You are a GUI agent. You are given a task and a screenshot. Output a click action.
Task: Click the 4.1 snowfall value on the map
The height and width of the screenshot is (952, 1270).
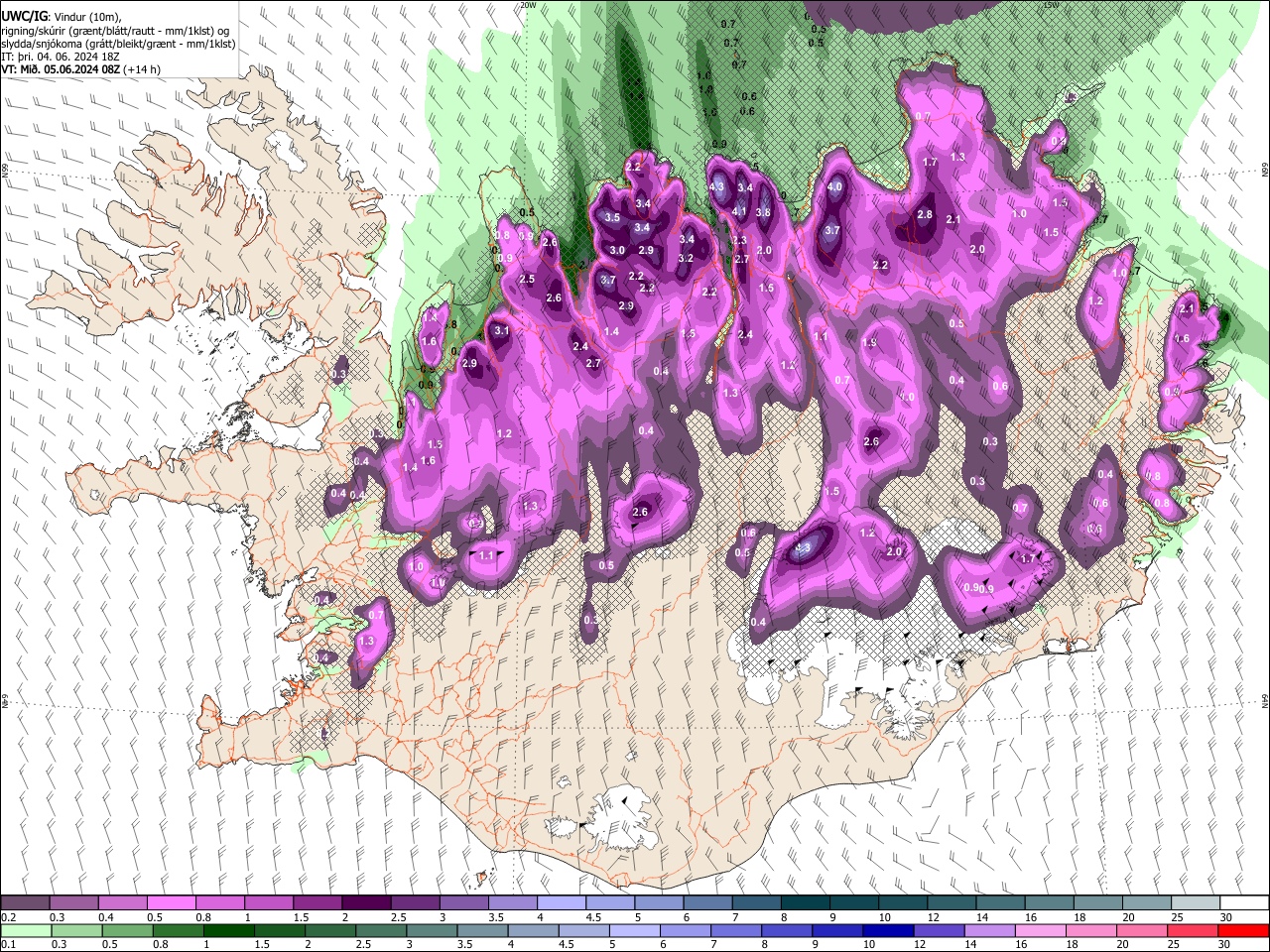point(738,211)
